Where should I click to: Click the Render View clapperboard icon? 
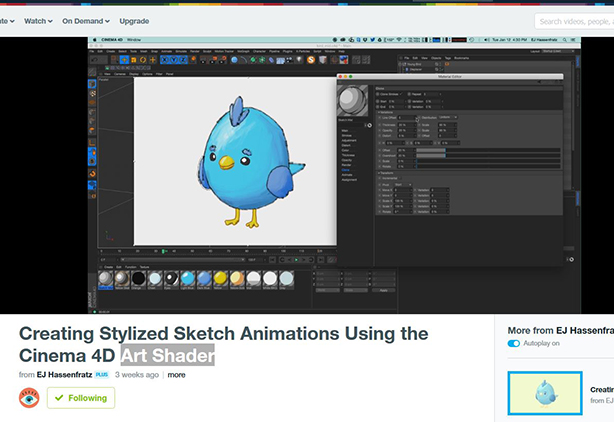click(204, 60)
